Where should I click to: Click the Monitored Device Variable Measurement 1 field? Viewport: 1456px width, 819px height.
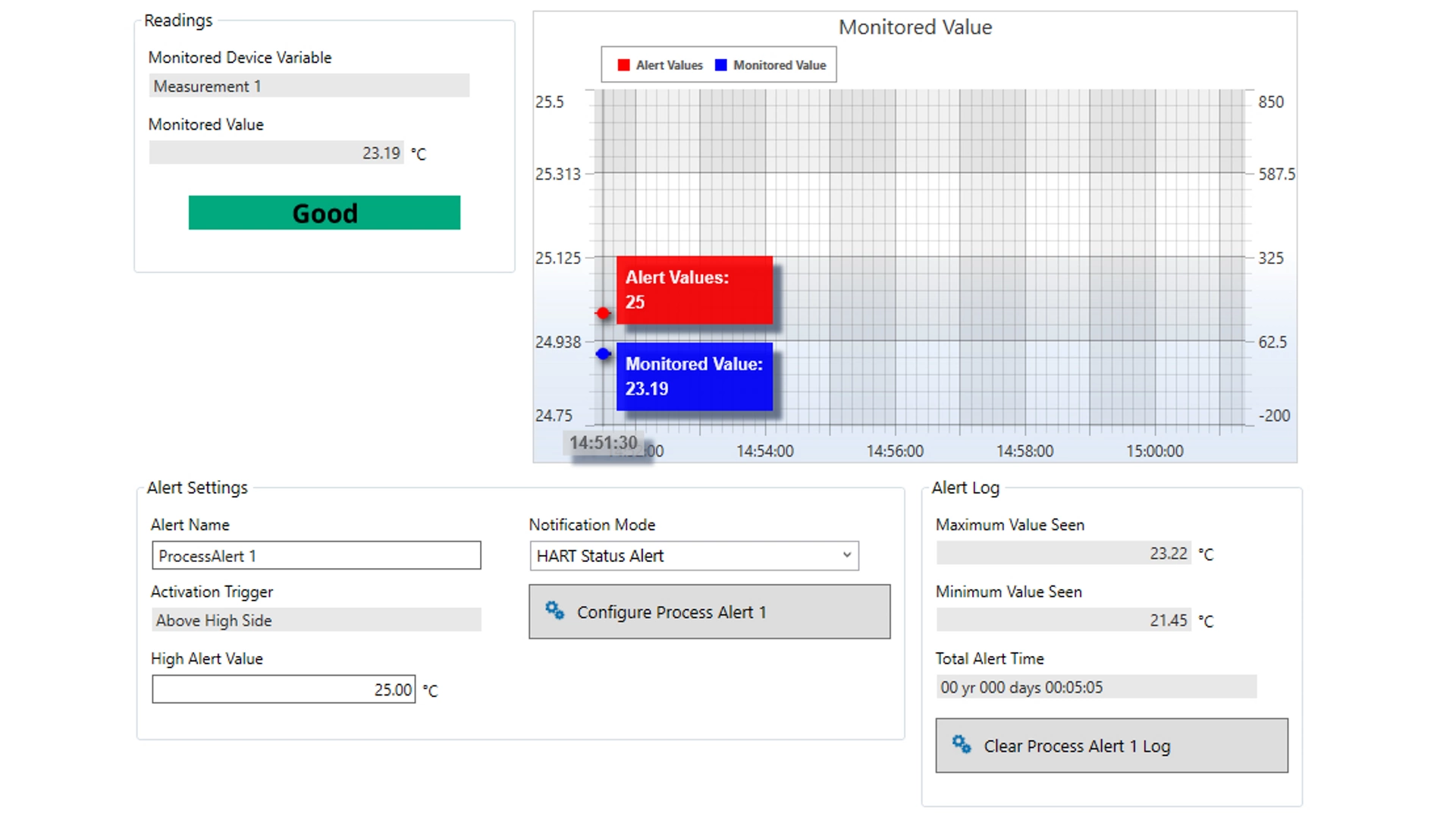(x=309, y=86)
